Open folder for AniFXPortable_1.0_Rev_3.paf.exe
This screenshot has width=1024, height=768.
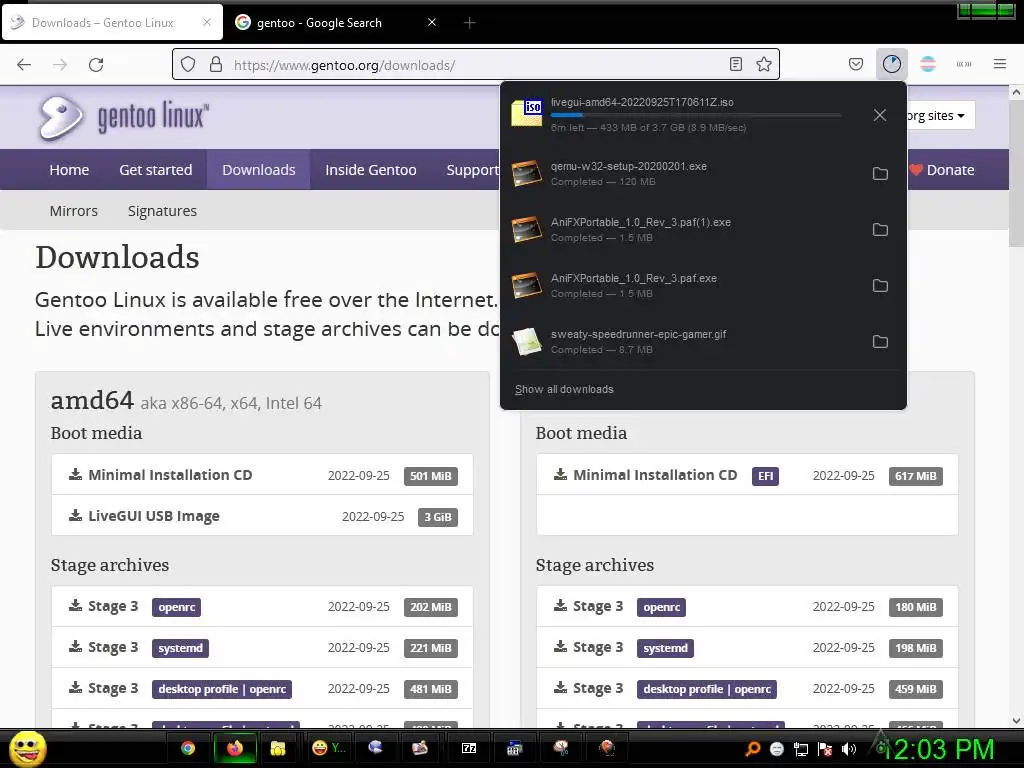[x=880, y=285]
